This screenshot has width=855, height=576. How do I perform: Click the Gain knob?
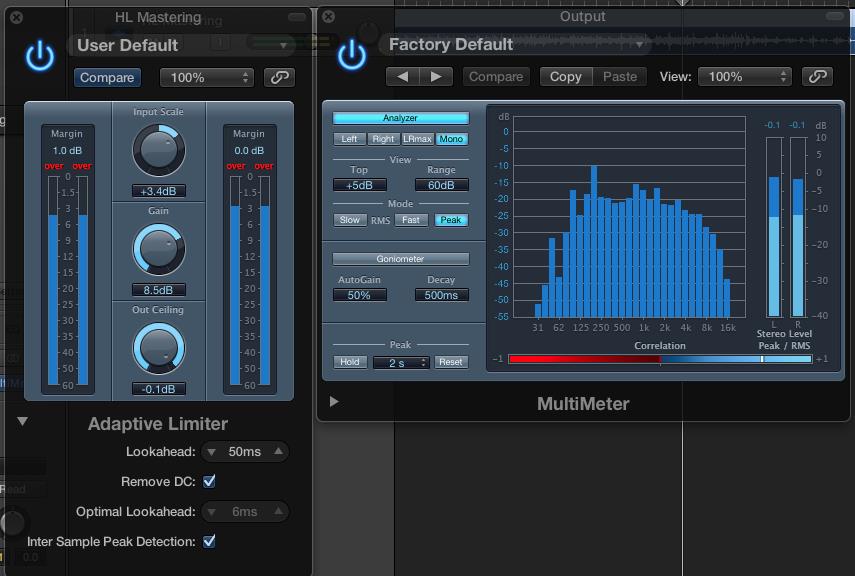click(x=159, y=249)
